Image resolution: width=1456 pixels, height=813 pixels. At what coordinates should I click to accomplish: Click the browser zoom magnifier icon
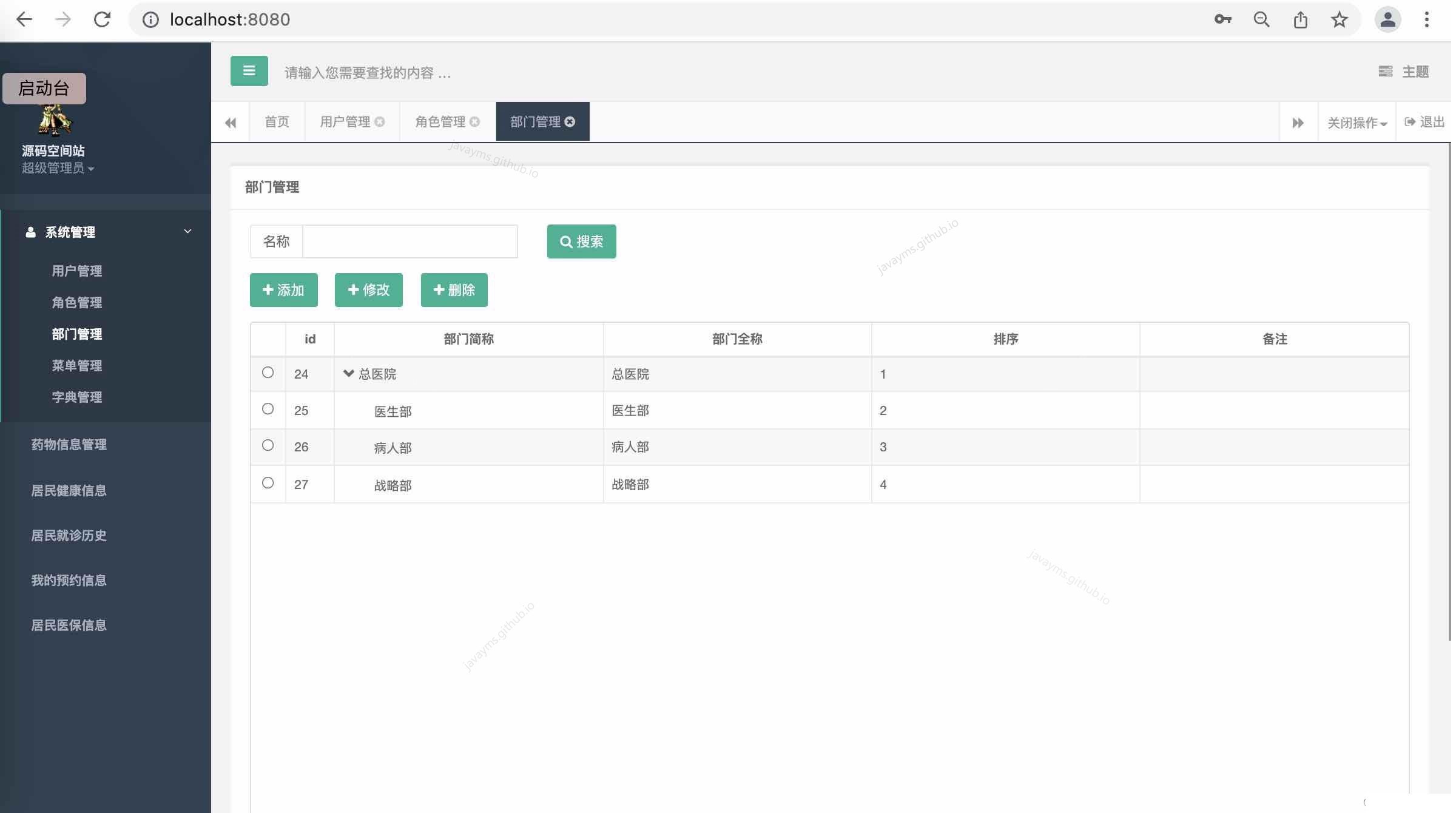coord(1261,19)
